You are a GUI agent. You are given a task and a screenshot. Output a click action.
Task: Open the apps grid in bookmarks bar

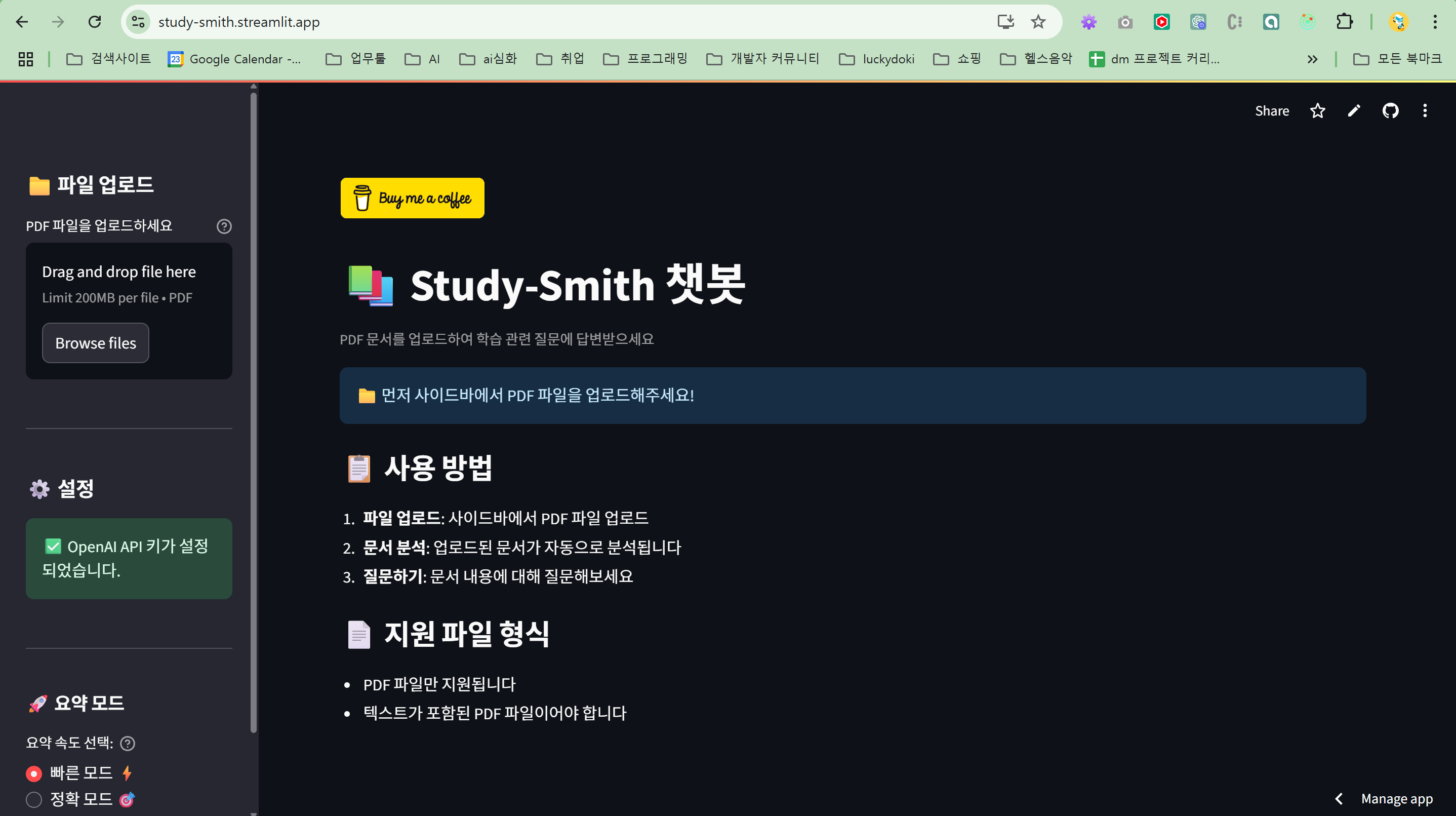pyautogui.click(x=25, y=59)
